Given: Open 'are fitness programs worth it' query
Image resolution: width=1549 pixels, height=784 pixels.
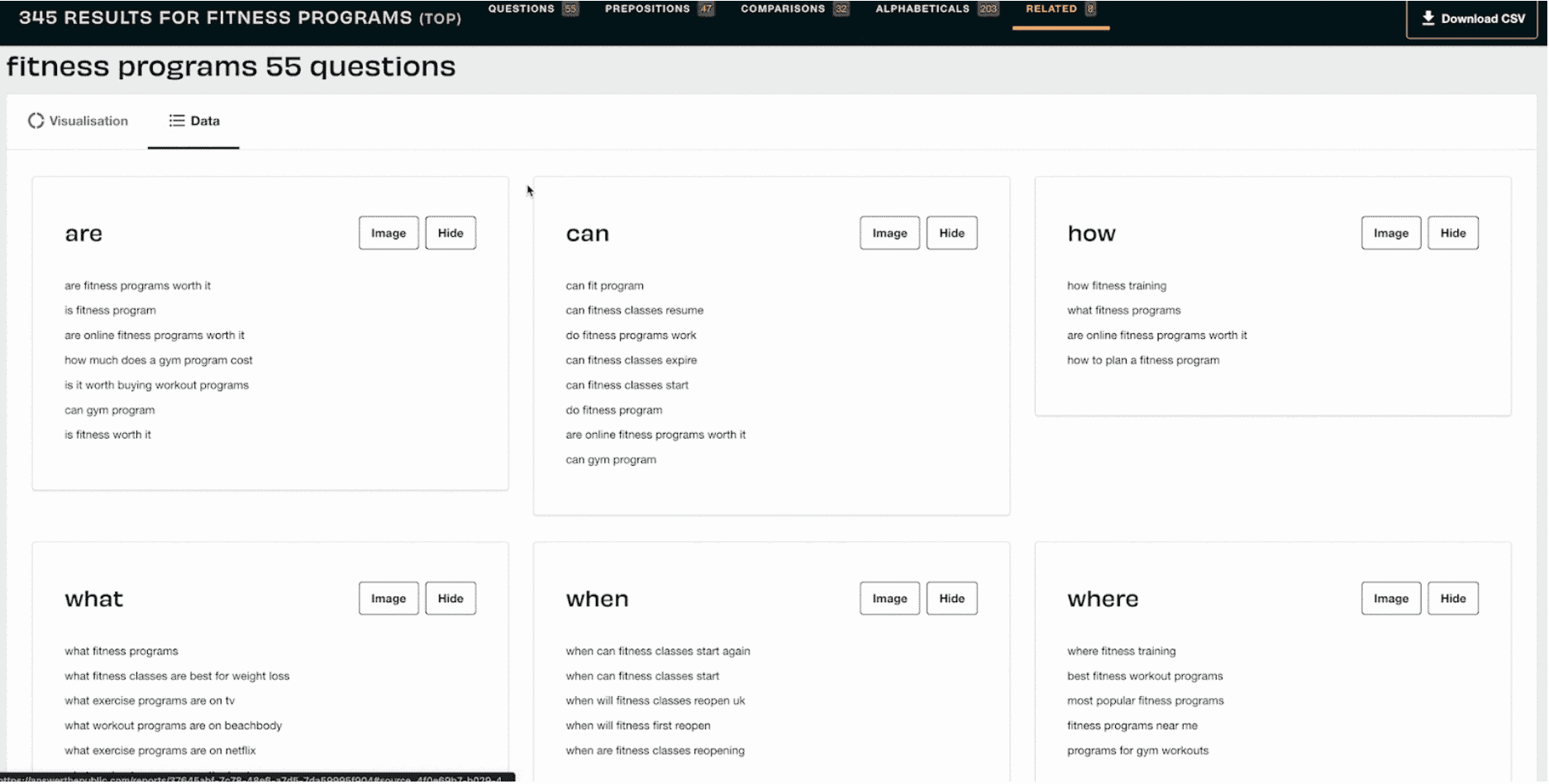Looking at the screenshot, I should [x=138, y=286].
